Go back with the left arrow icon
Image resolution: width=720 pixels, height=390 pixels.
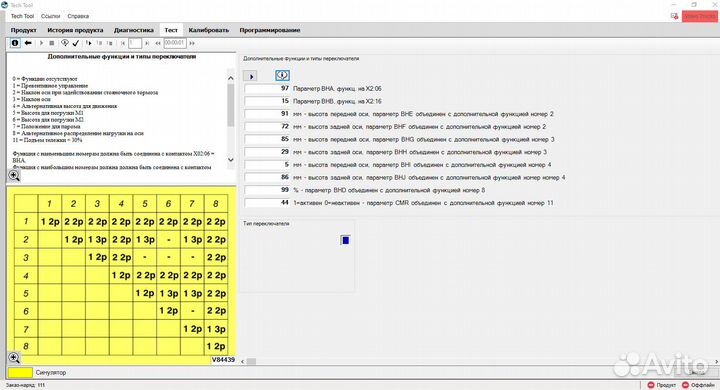point(28,43)
